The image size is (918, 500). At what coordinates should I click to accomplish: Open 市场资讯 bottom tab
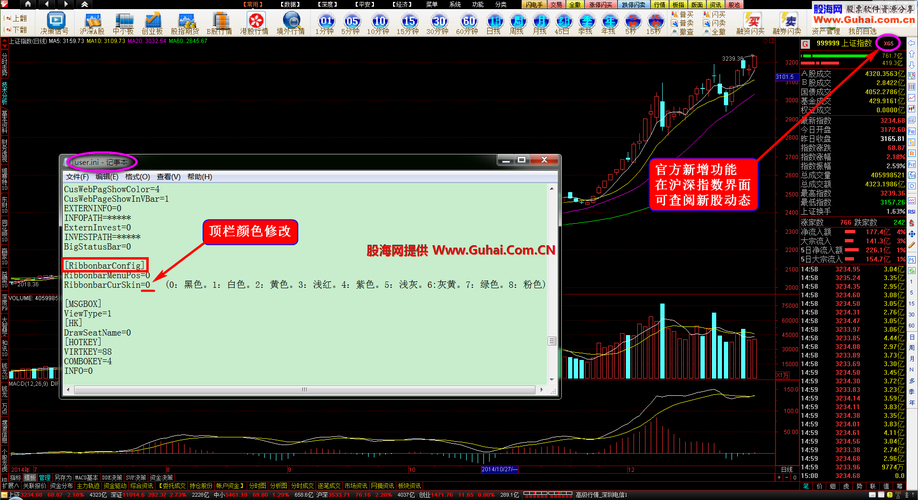click(x=355, y=486)
